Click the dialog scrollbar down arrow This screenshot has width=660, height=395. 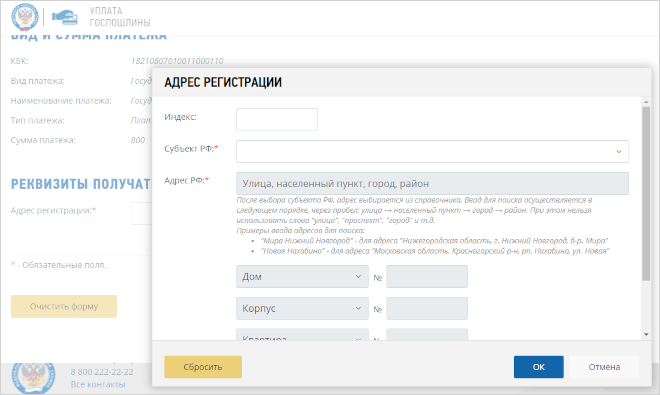(x=646, y=334)
